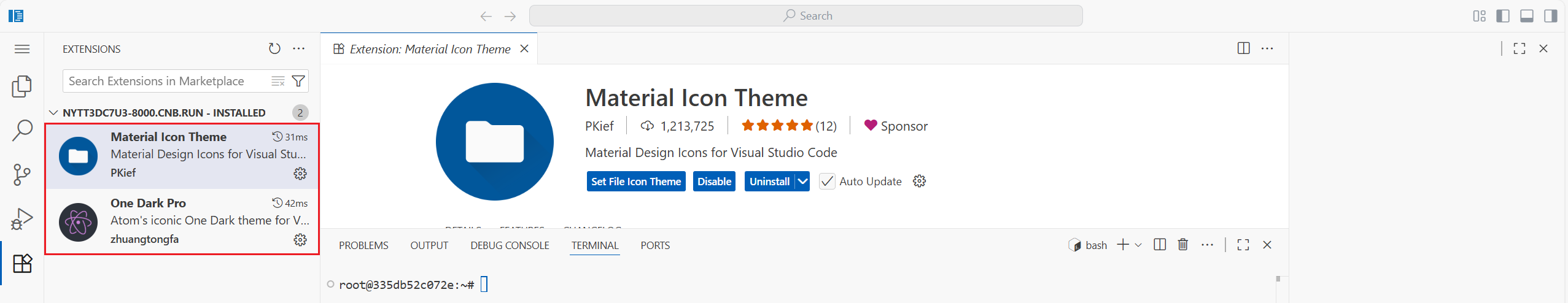Toggle the primary side bar visibility
1568x303 pixels.
tap(1502, 16)
